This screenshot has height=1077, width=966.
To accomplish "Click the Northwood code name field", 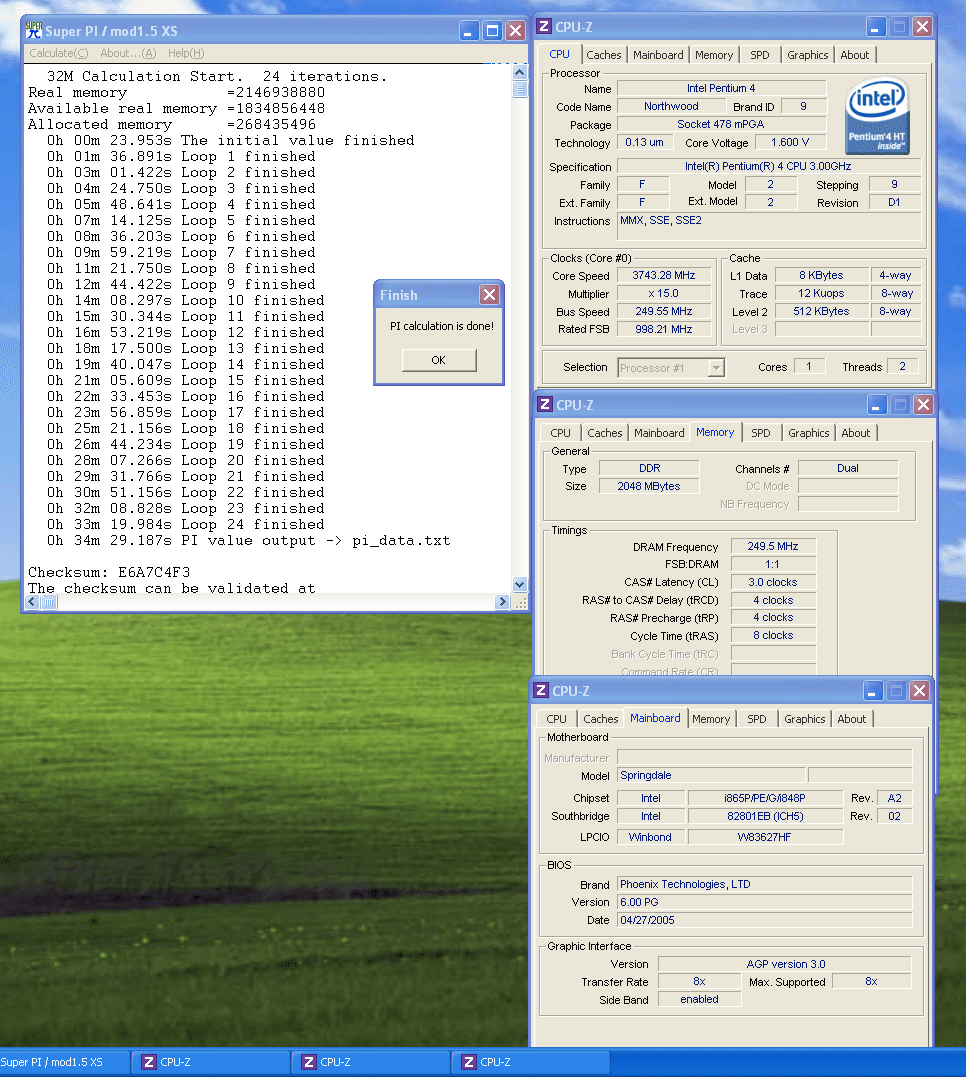I will (x=671, y=106).
